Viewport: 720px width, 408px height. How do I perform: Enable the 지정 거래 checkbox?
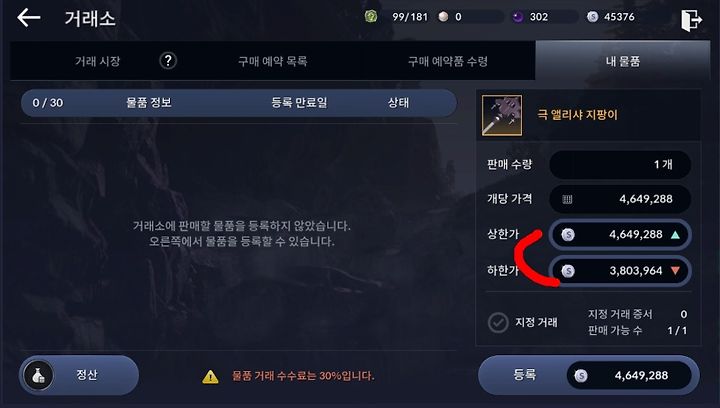click(498, 322)
